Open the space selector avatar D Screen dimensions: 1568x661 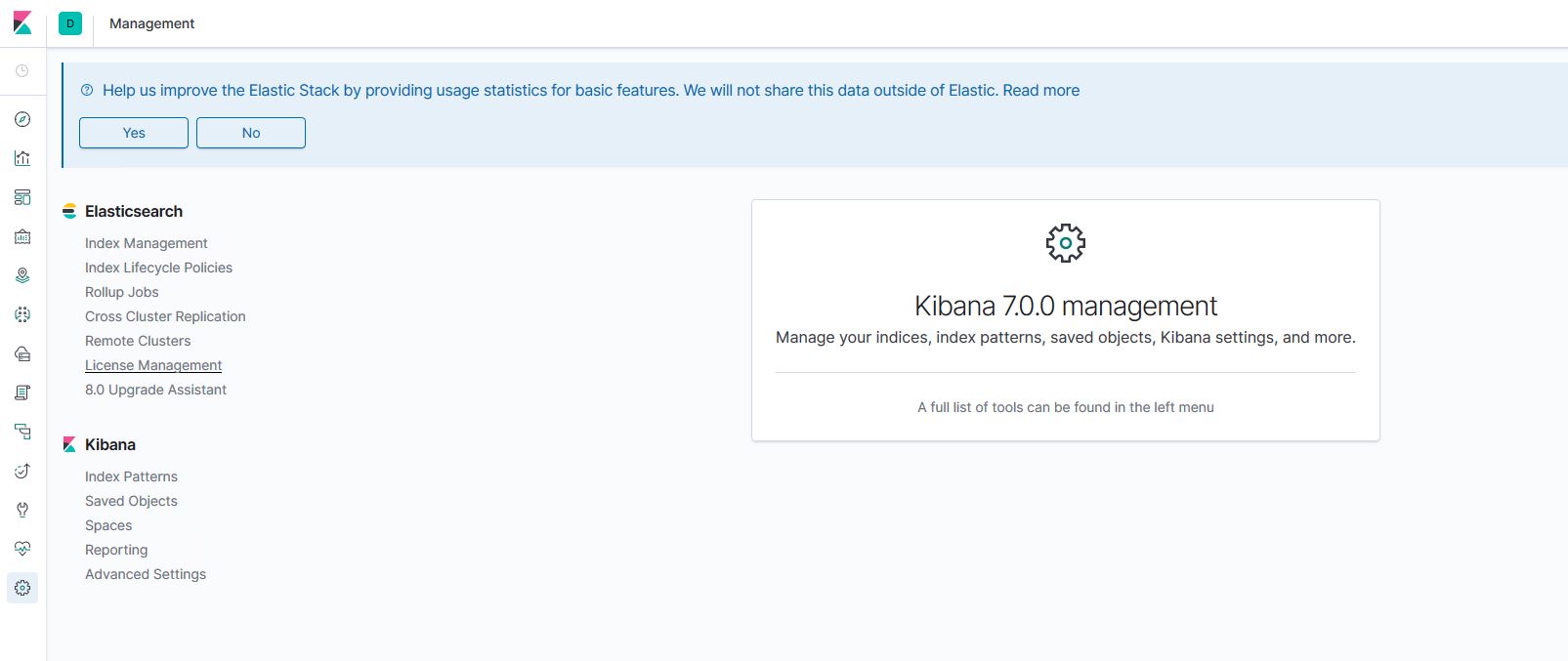pos(70,23)
